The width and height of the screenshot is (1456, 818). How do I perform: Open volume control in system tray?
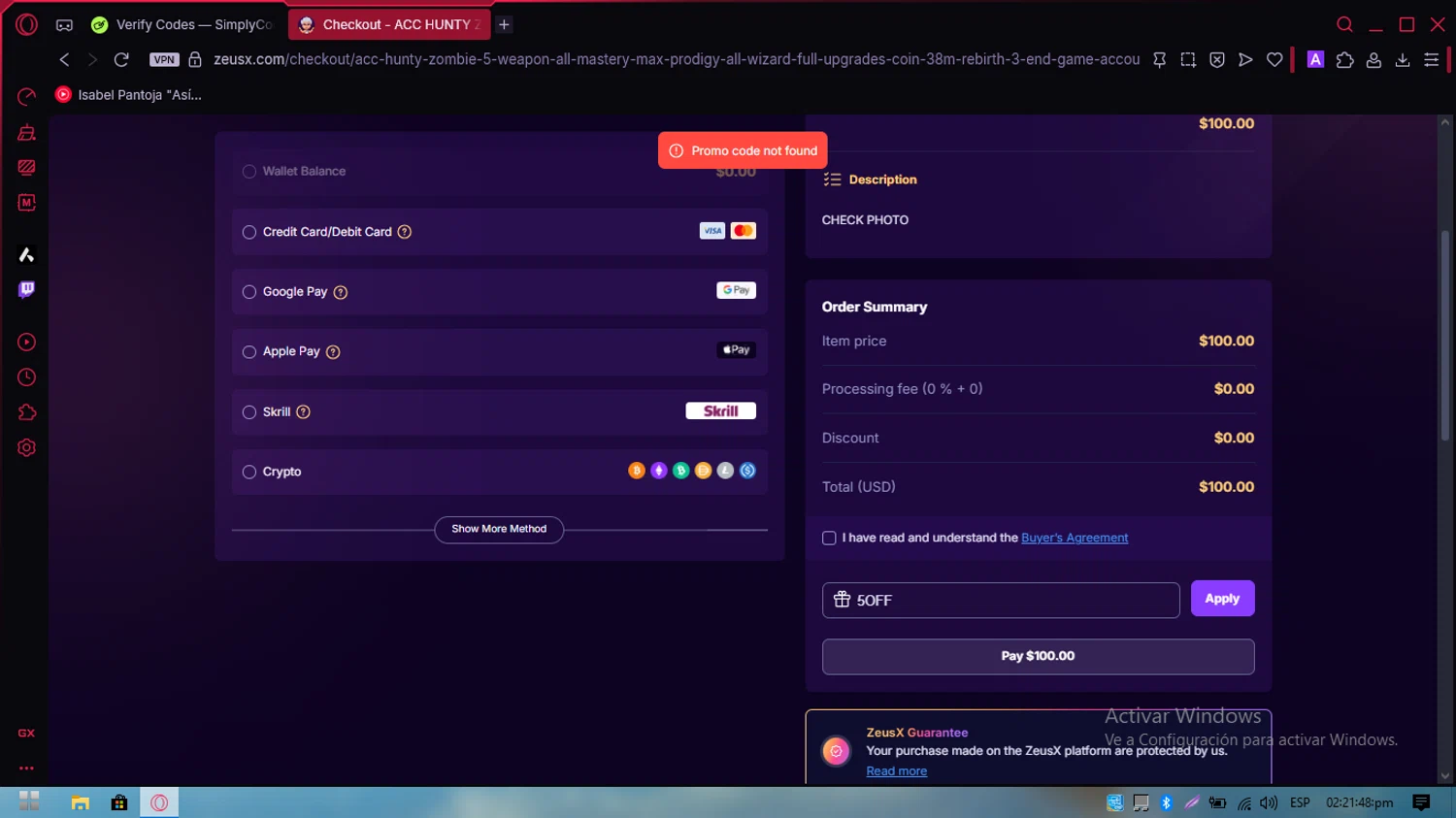[1269, 802]
